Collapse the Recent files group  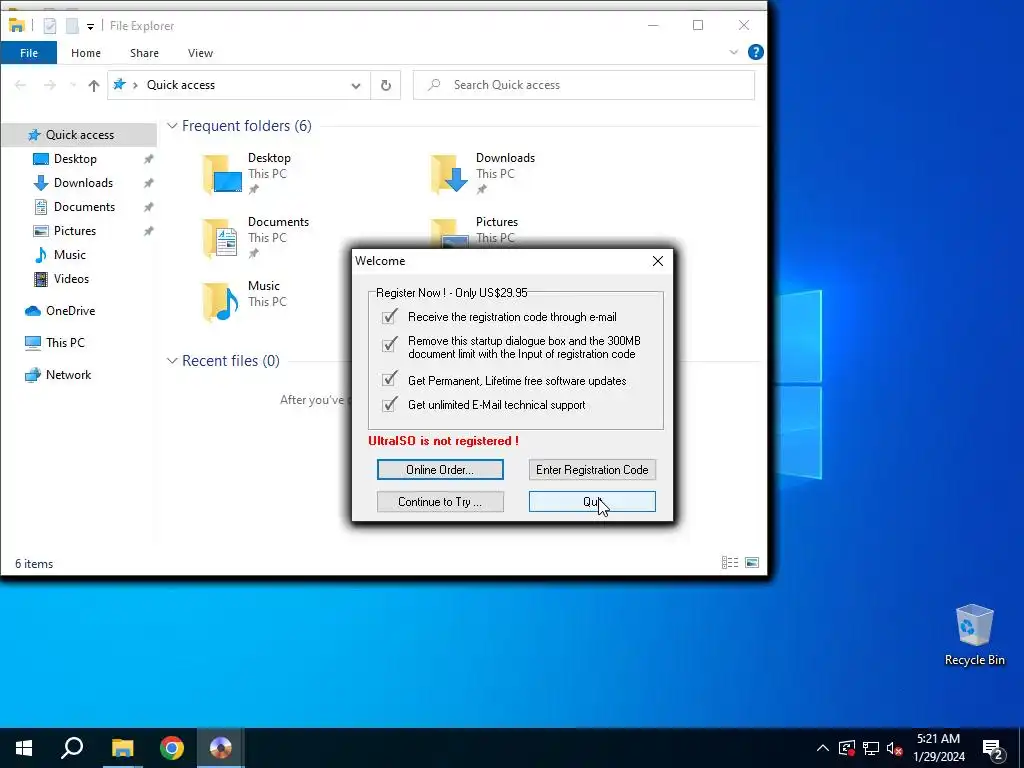172,360
